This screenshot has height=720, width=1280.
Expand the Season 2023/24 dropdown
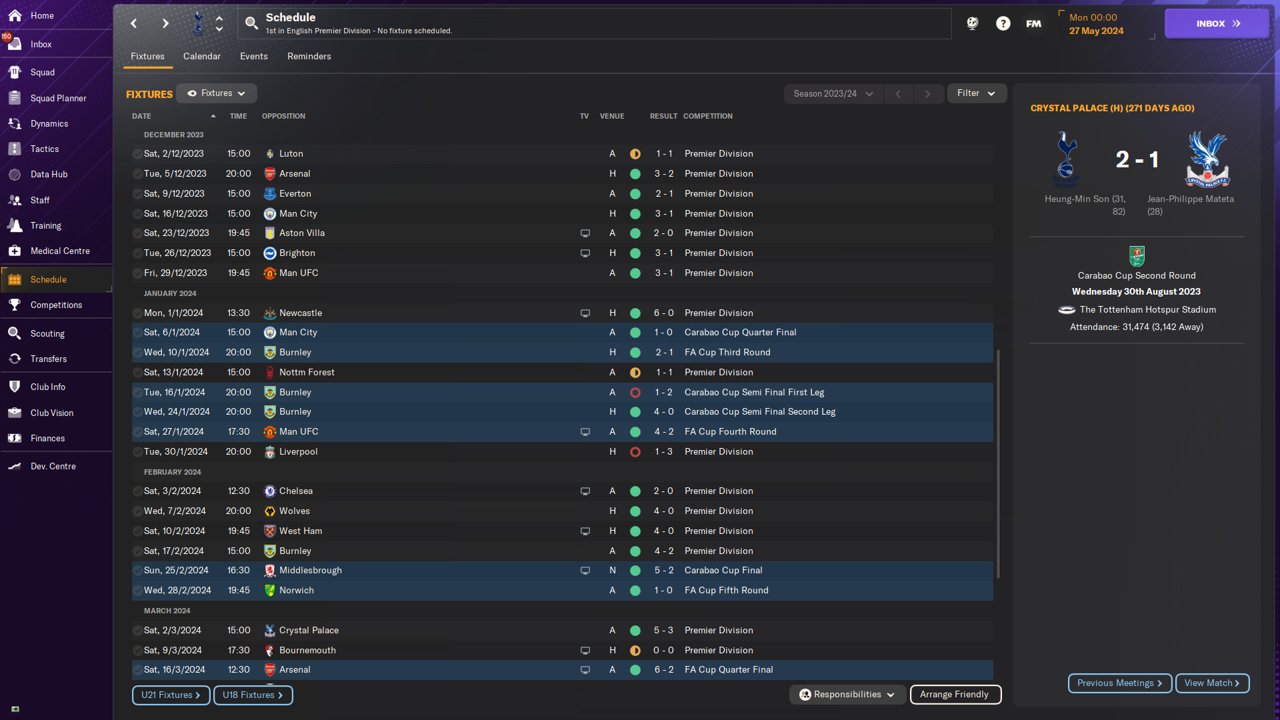coord(832,94)
